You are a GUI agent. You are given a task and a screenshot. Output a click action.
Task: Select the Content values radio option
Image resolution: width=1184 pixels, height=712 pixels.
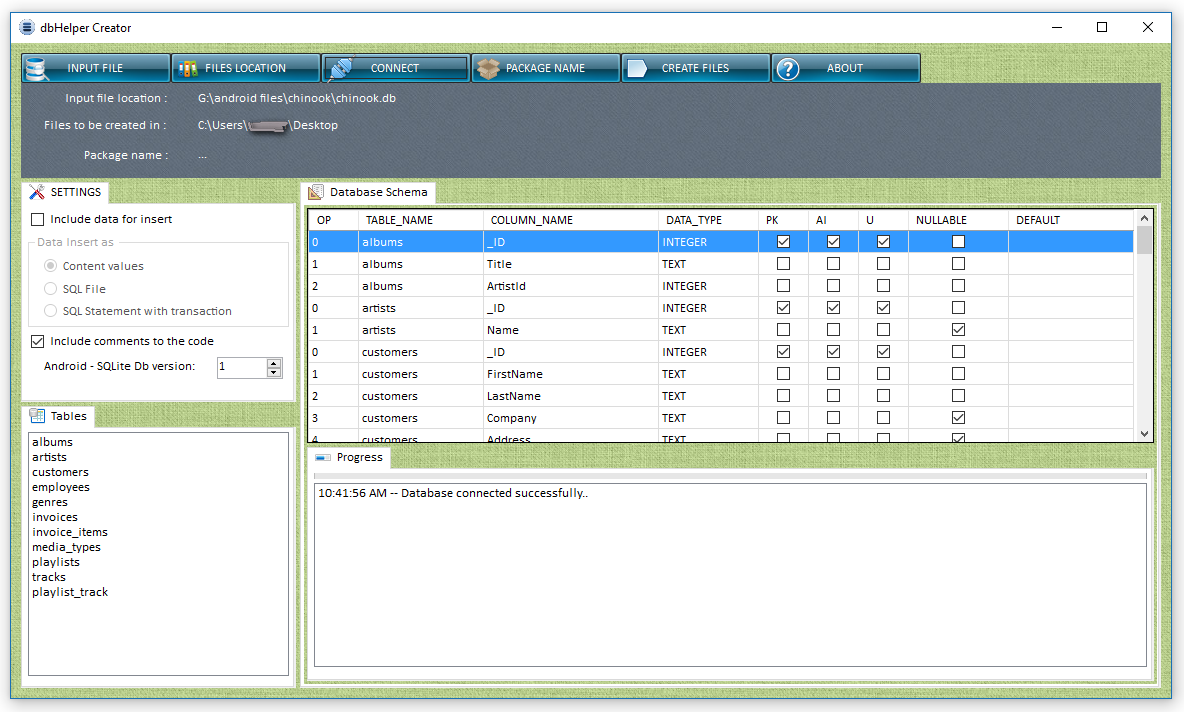click(x=51, y=266)
